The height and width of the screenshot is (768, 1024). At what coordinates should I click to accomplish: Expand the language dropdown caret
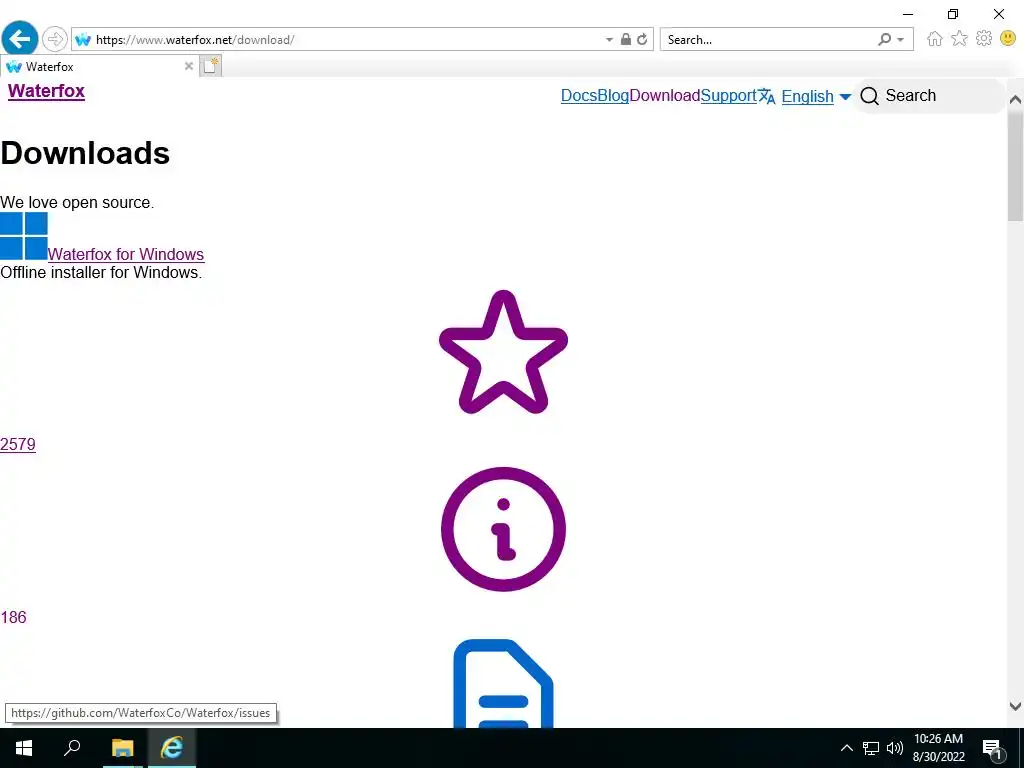(845, 97)
